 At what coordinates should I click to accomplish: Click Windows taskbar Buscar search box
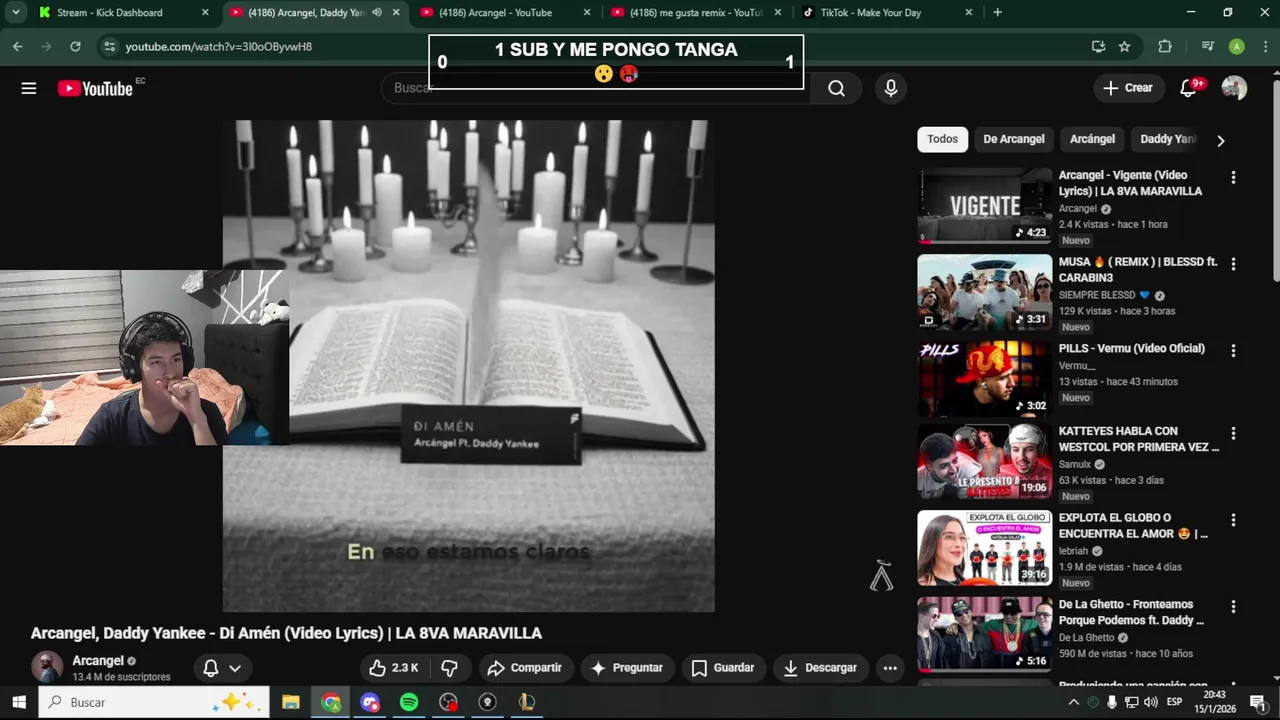[x=155, y=702]
